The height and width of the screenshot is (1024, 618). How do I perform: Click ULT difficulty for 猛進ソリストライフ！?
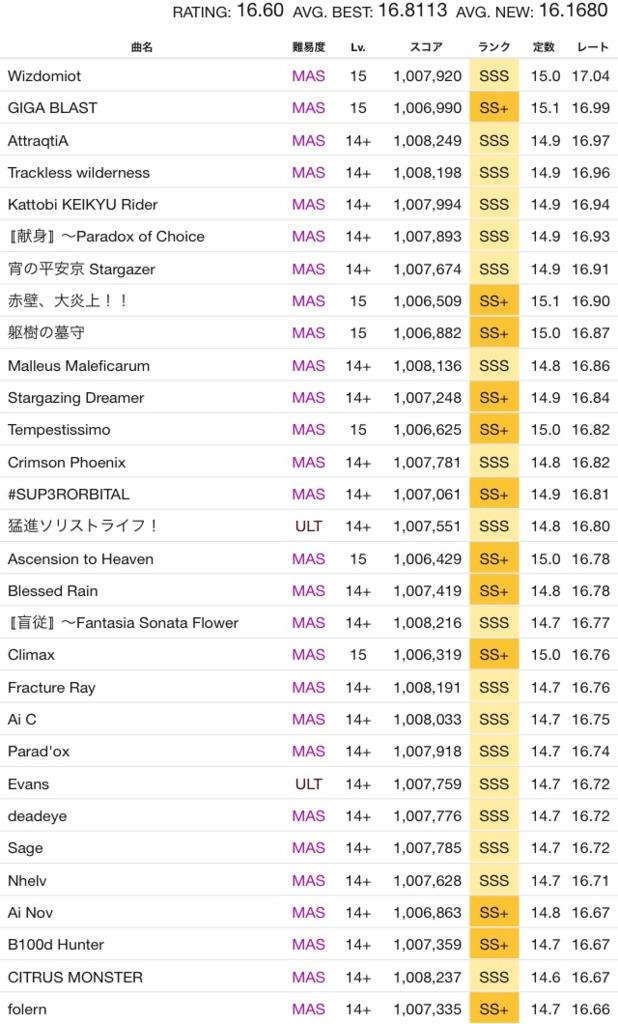pyautogui.click(x=308, y=526)
